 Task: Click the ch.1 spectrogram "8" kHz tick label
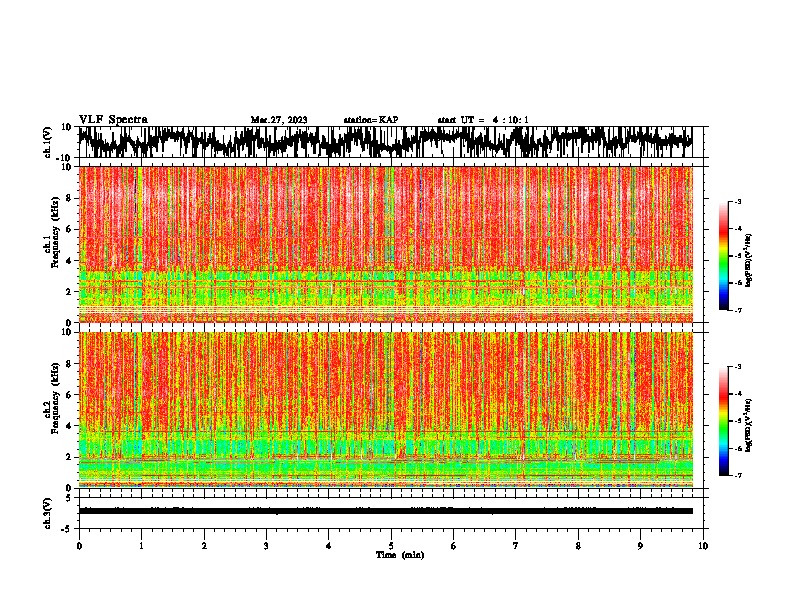point(69,198)
